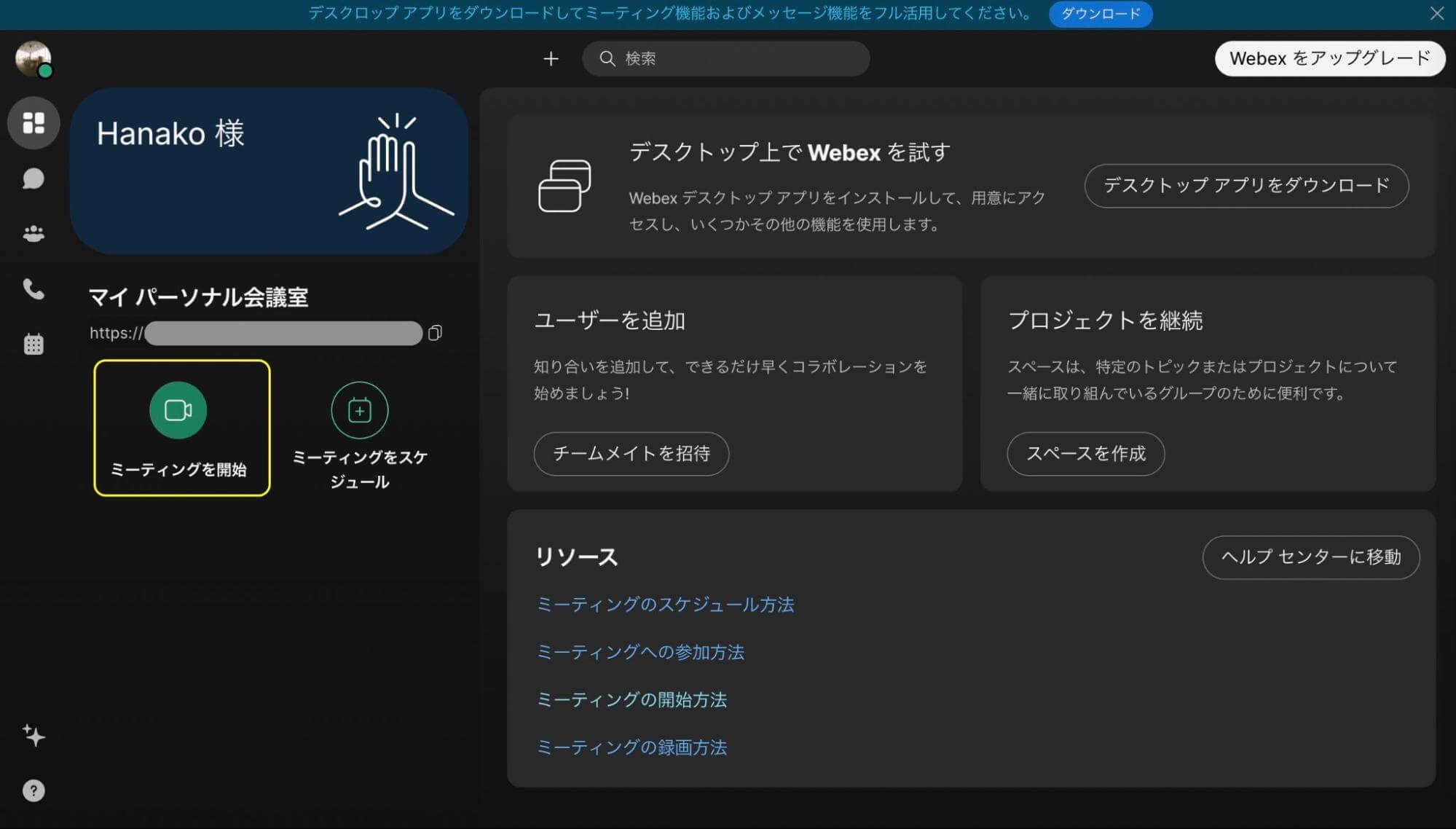Click the ユーザーを追加 card heading
This screenshot has height=829, width=1456.
point(610,321)
